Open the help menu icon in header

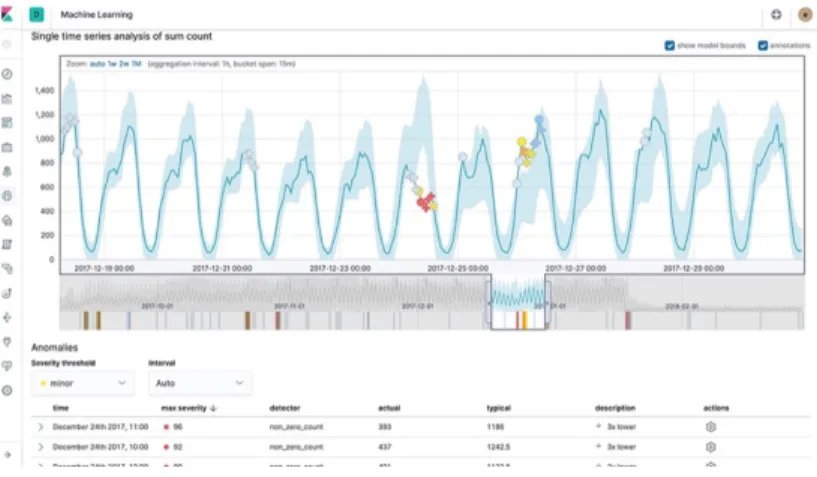(x=776, y=15)
